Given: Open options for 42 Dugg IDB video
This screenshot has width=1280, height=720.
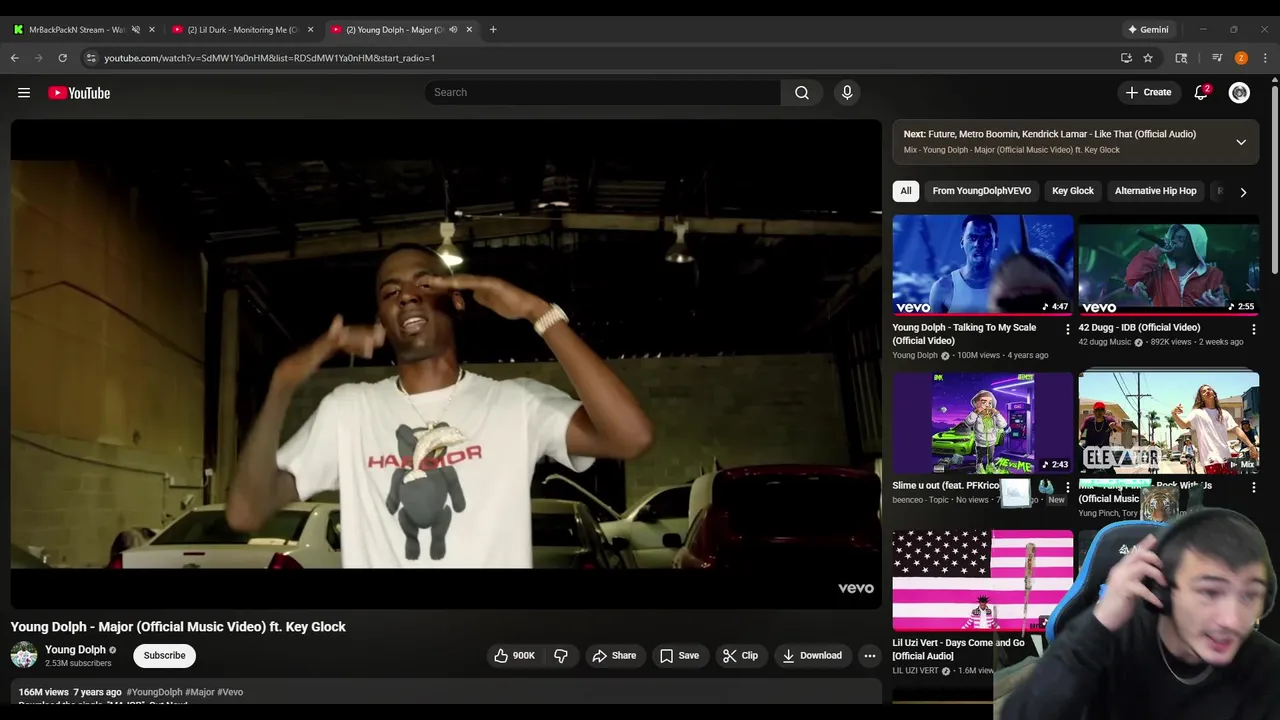Looking at the screenshot, I should click(1253, 329).
